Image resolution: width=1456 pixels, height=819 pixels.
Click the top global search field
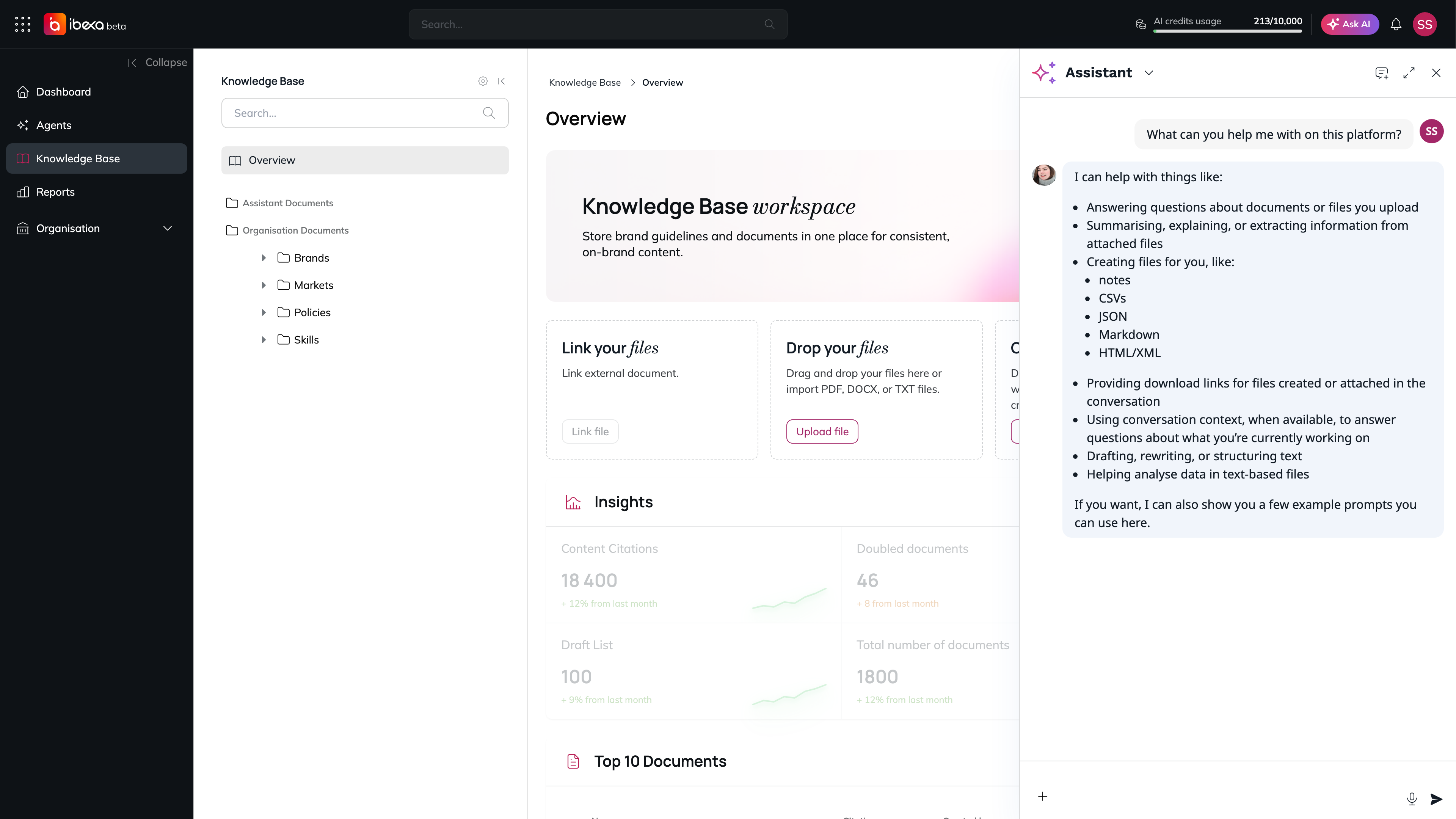click(598, 24)
